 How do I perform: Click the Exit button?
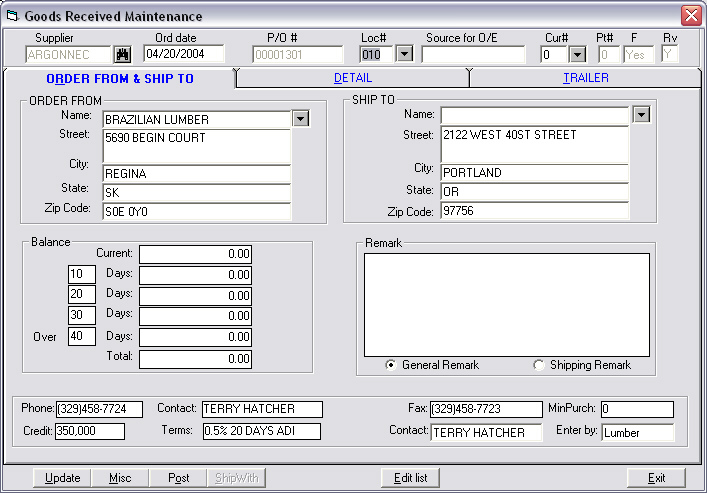(x=656, y=478)
